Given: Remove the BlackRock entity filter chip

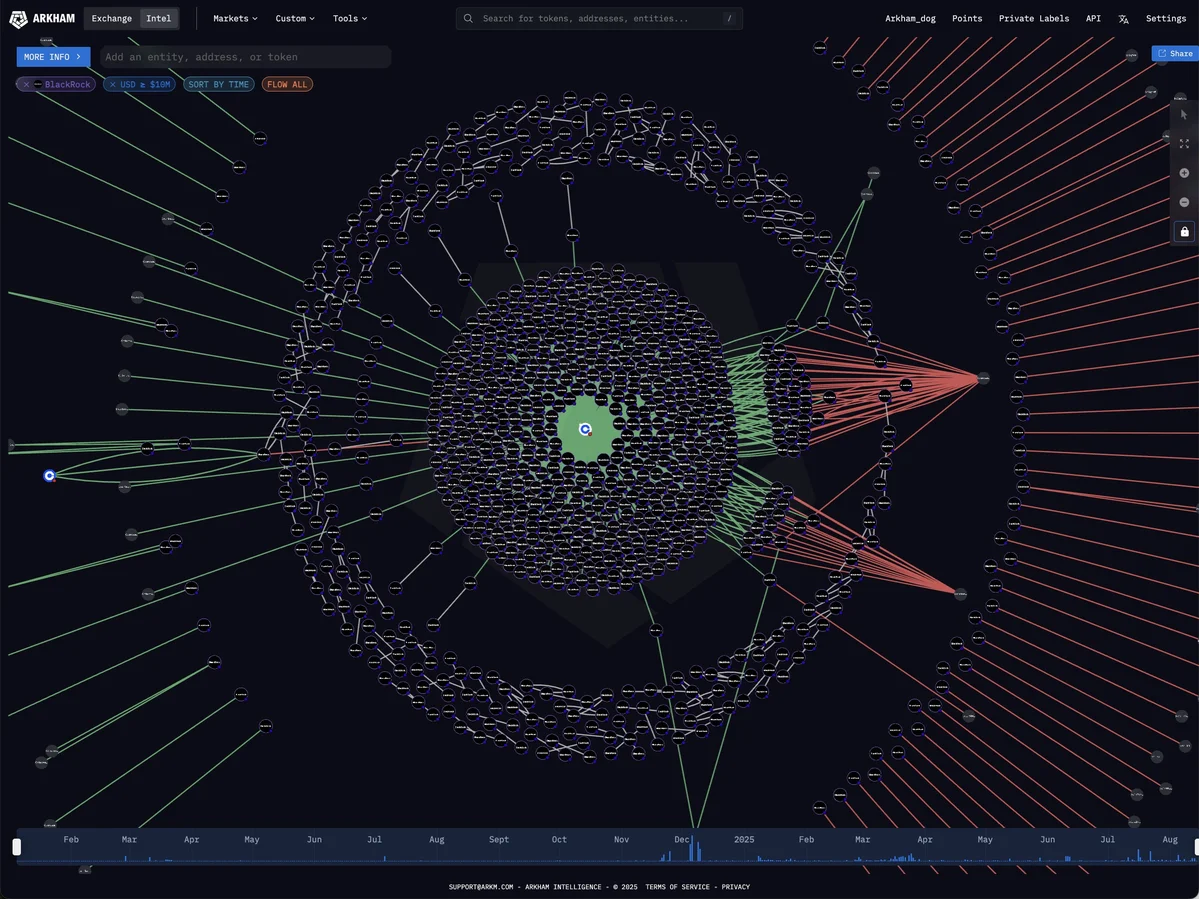Looking at the screenshot, I should pyautogui.click(x=26, y=85).
